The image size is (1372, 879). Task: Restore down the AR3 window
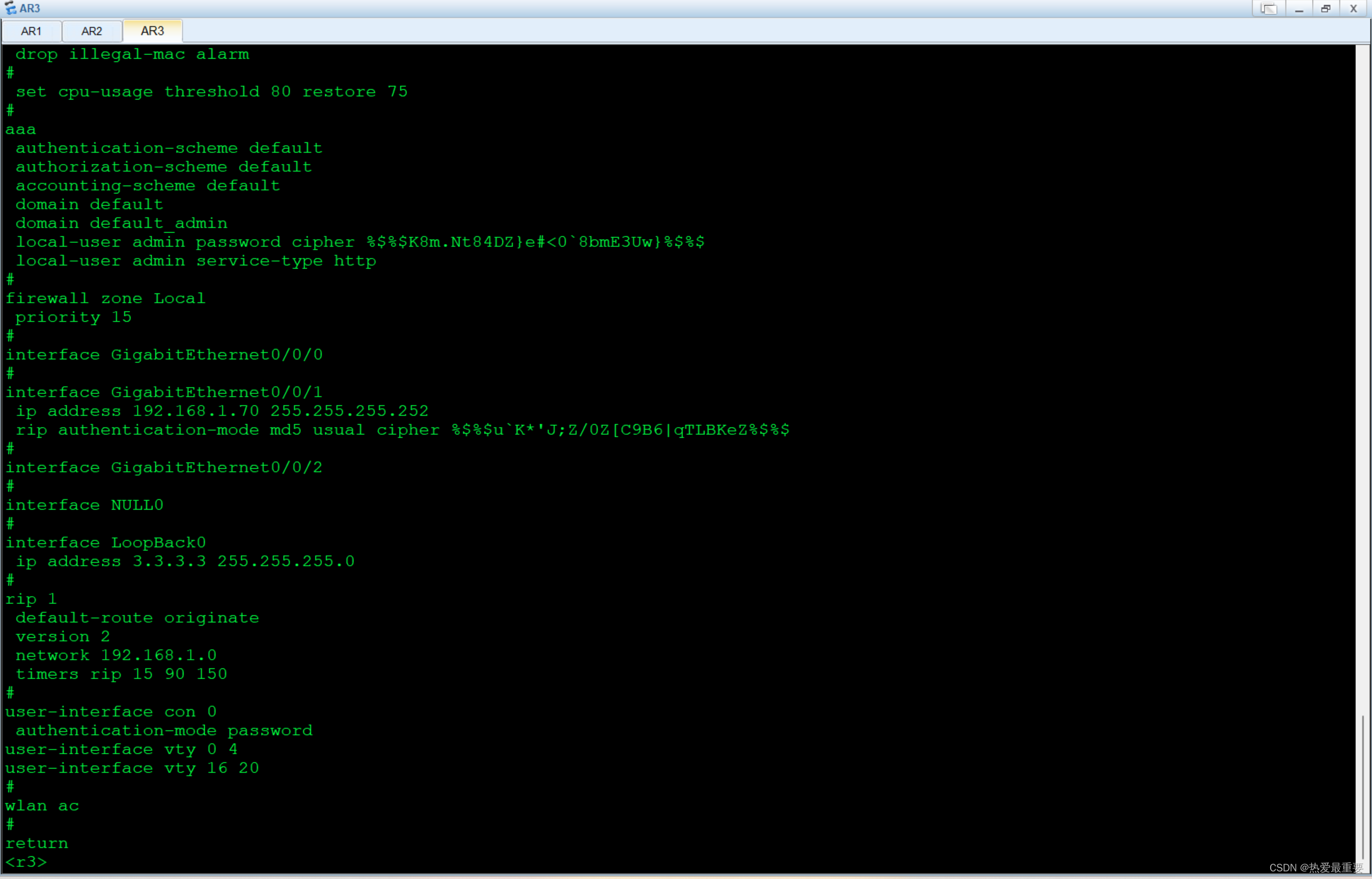pyautogui.click(x=1326, y=9)
